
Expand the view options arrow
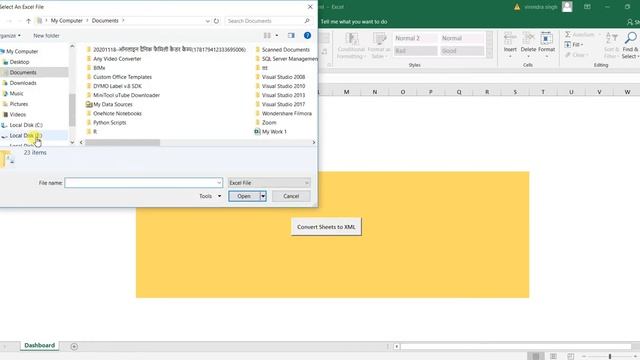[277, 36]
